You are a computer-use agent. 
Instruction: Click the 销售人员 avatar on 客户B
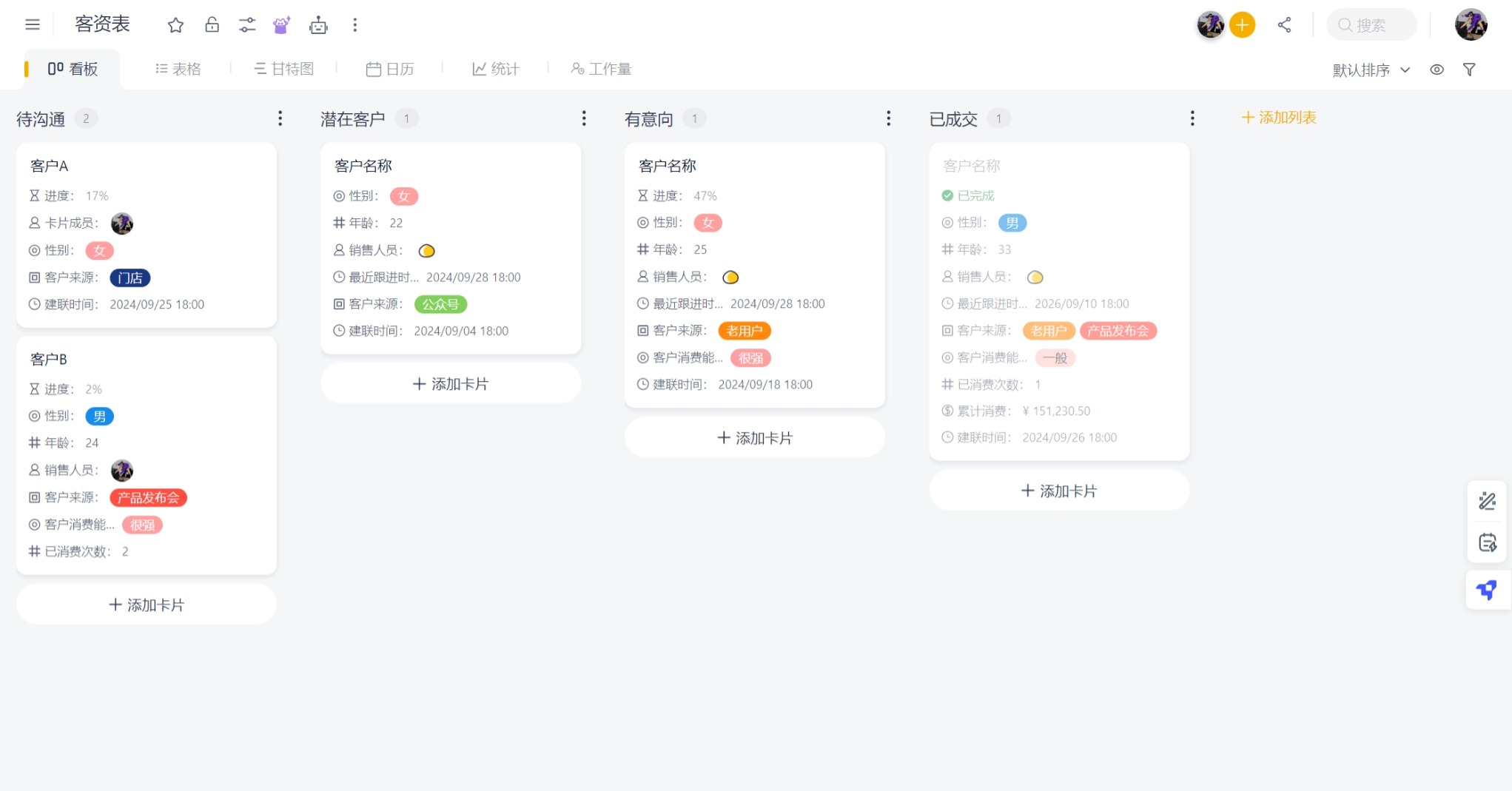pyautogui.click(x=122, y=470)
